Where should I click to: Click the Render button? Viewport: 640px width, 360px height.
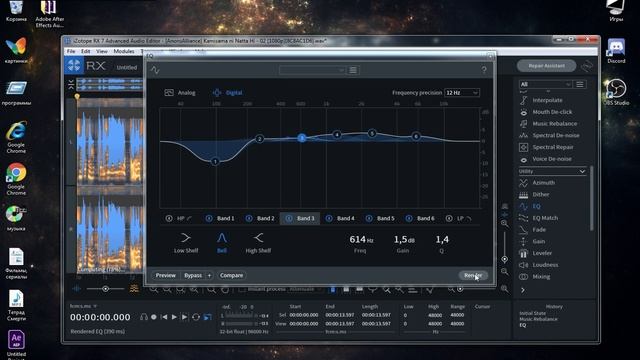point(473,276)
